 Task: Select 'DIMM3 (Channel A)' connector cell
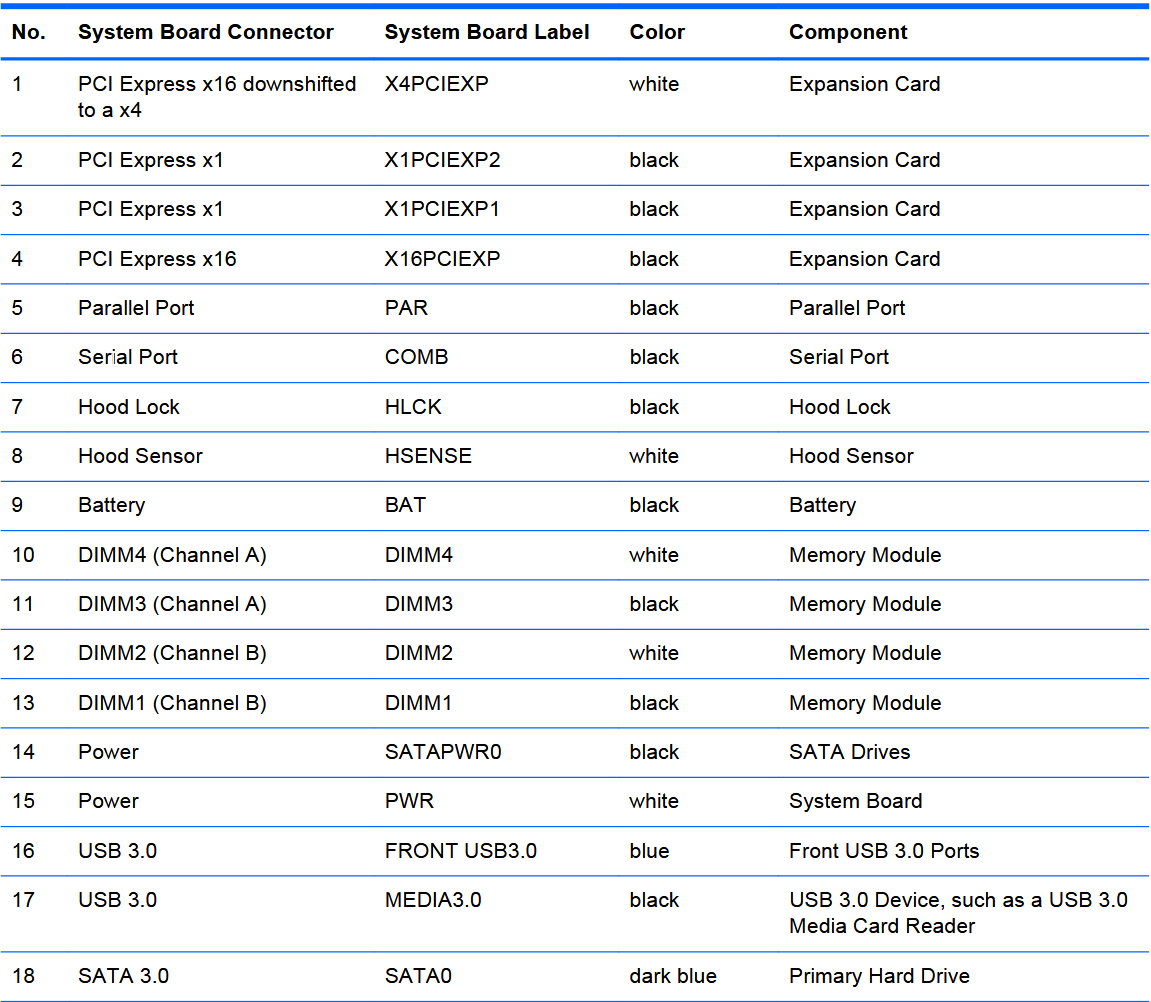173,605
